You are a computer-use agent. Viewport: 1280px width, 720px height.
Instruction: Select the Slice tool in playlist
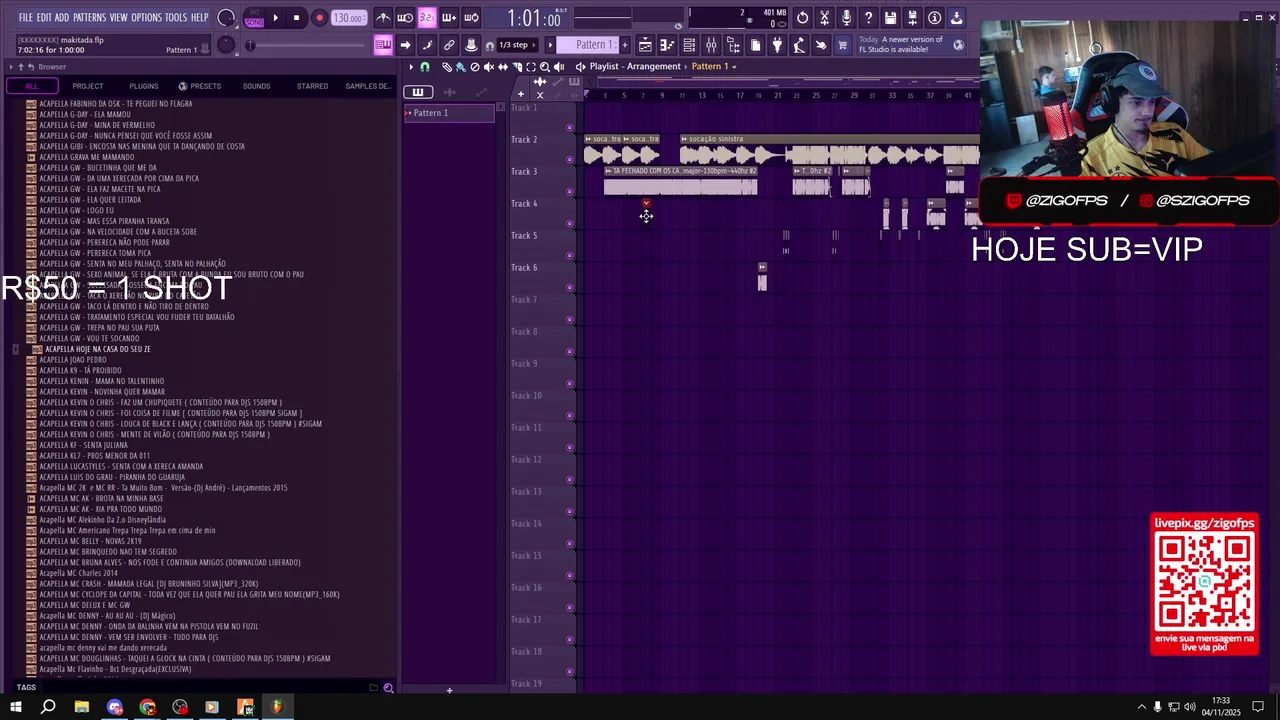tap(517, 67)
